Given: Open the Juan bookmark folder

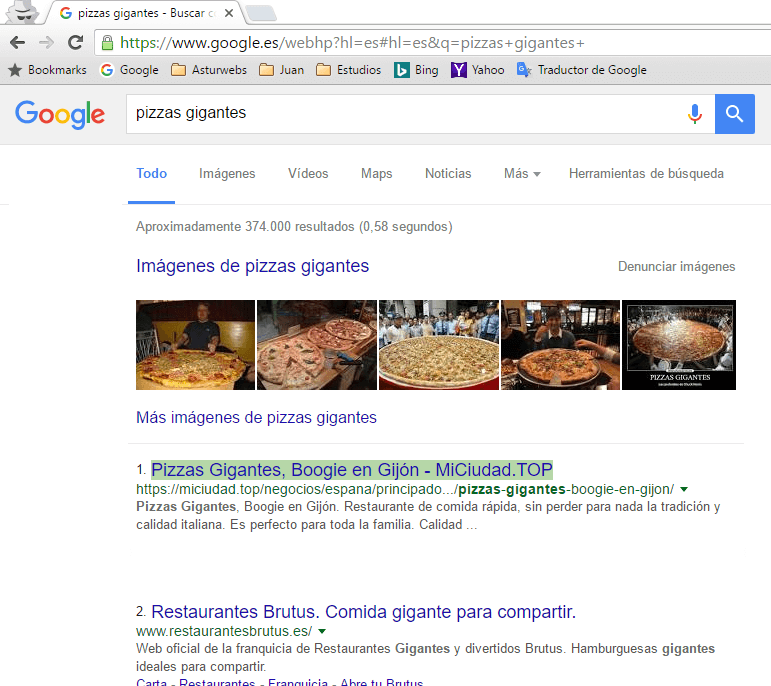Looking at the screenshot, I should pos(282,70).
